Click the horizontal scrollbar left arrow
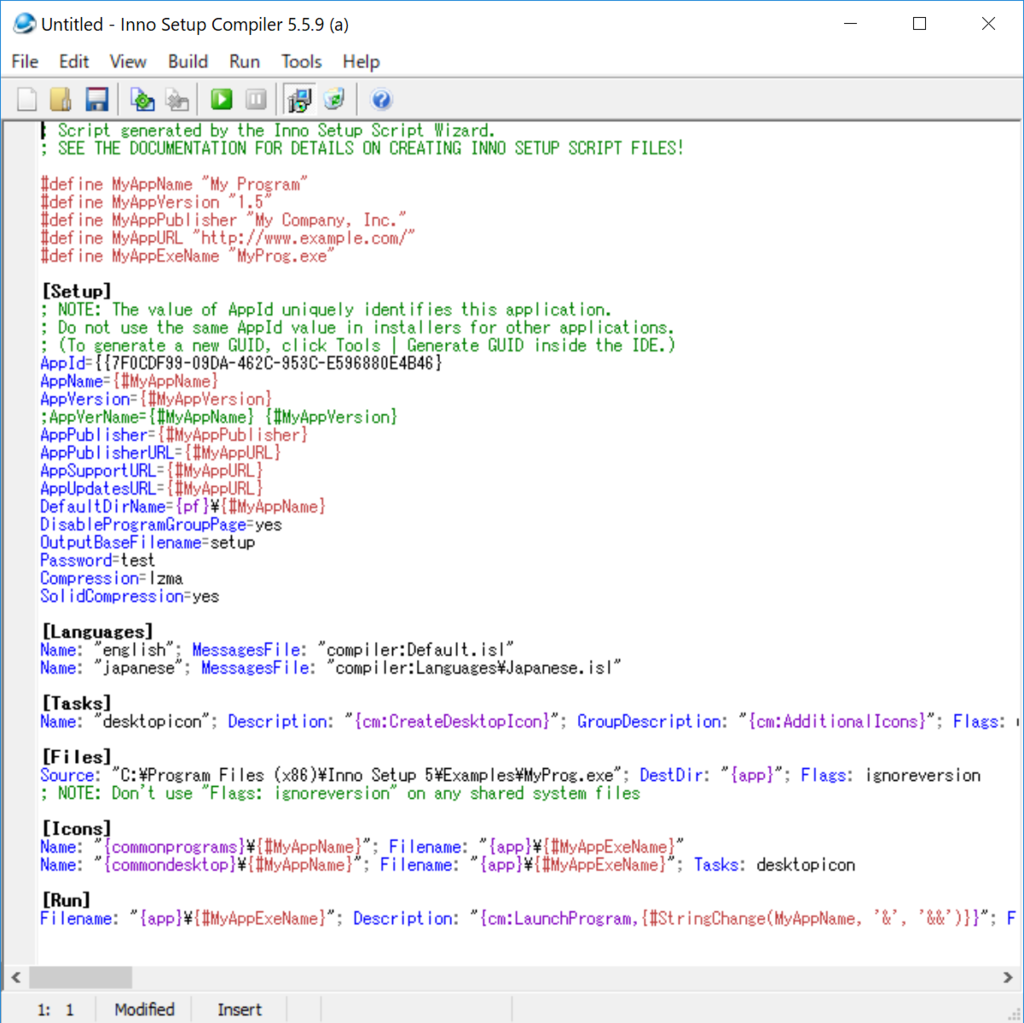Image resolution: width=1024 pixels, height=1023 pixels. (x=16, y=978)
